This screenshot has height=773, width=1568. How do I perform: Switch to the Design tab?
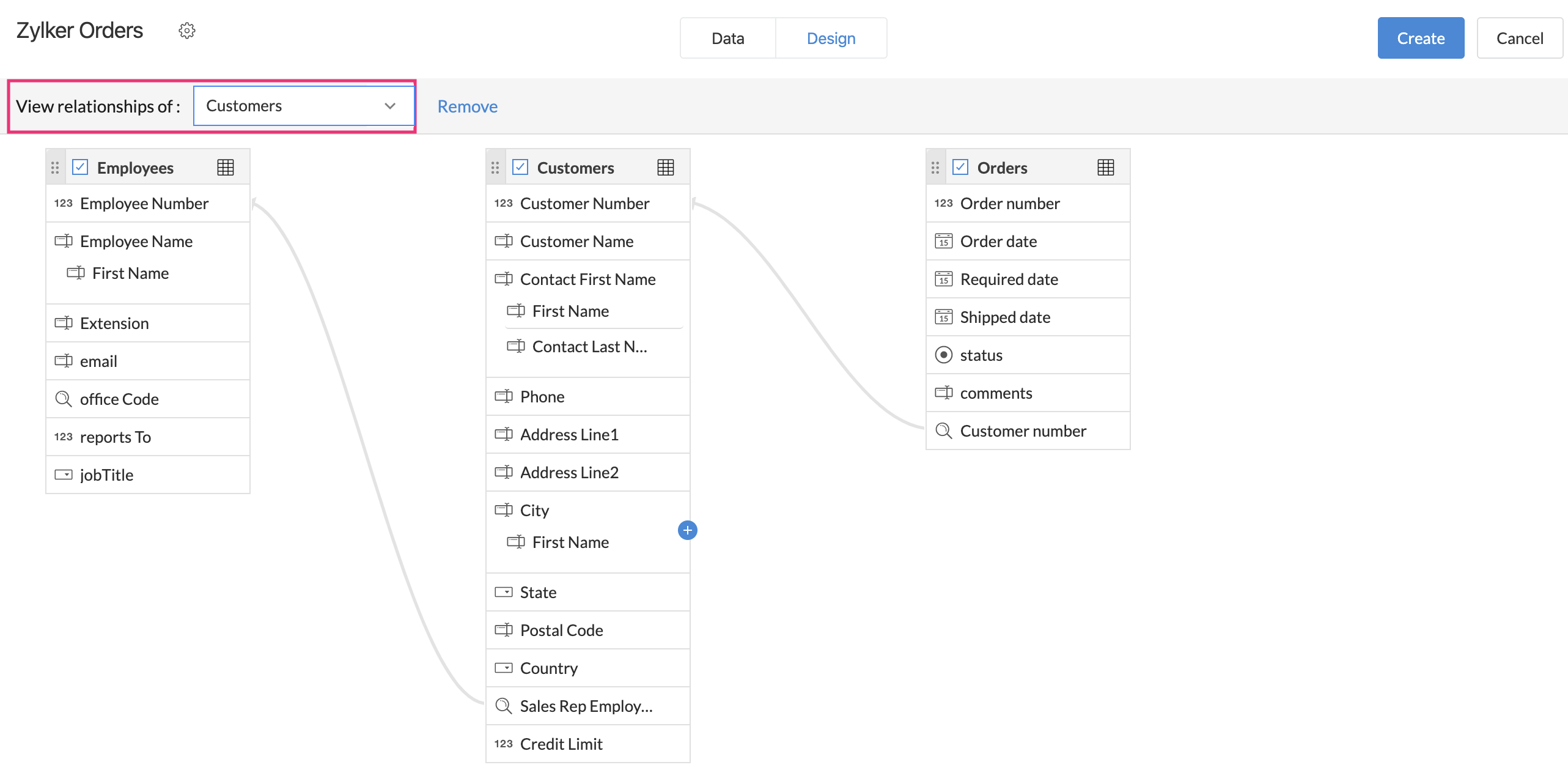[831, 38]
